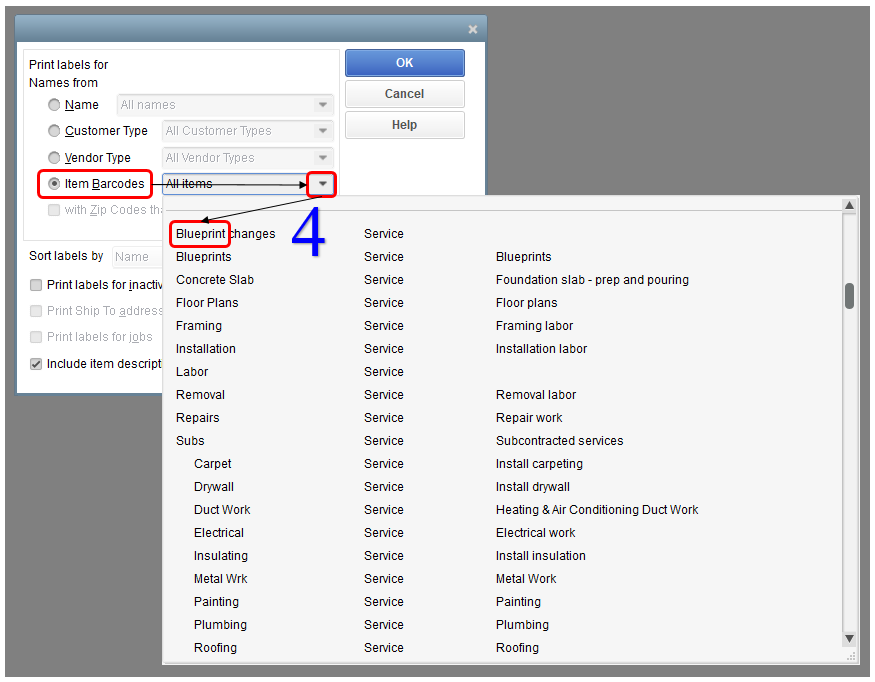The image size is (875, 682).
Task: Open the All names dropdown
Action: click(322, 104)
